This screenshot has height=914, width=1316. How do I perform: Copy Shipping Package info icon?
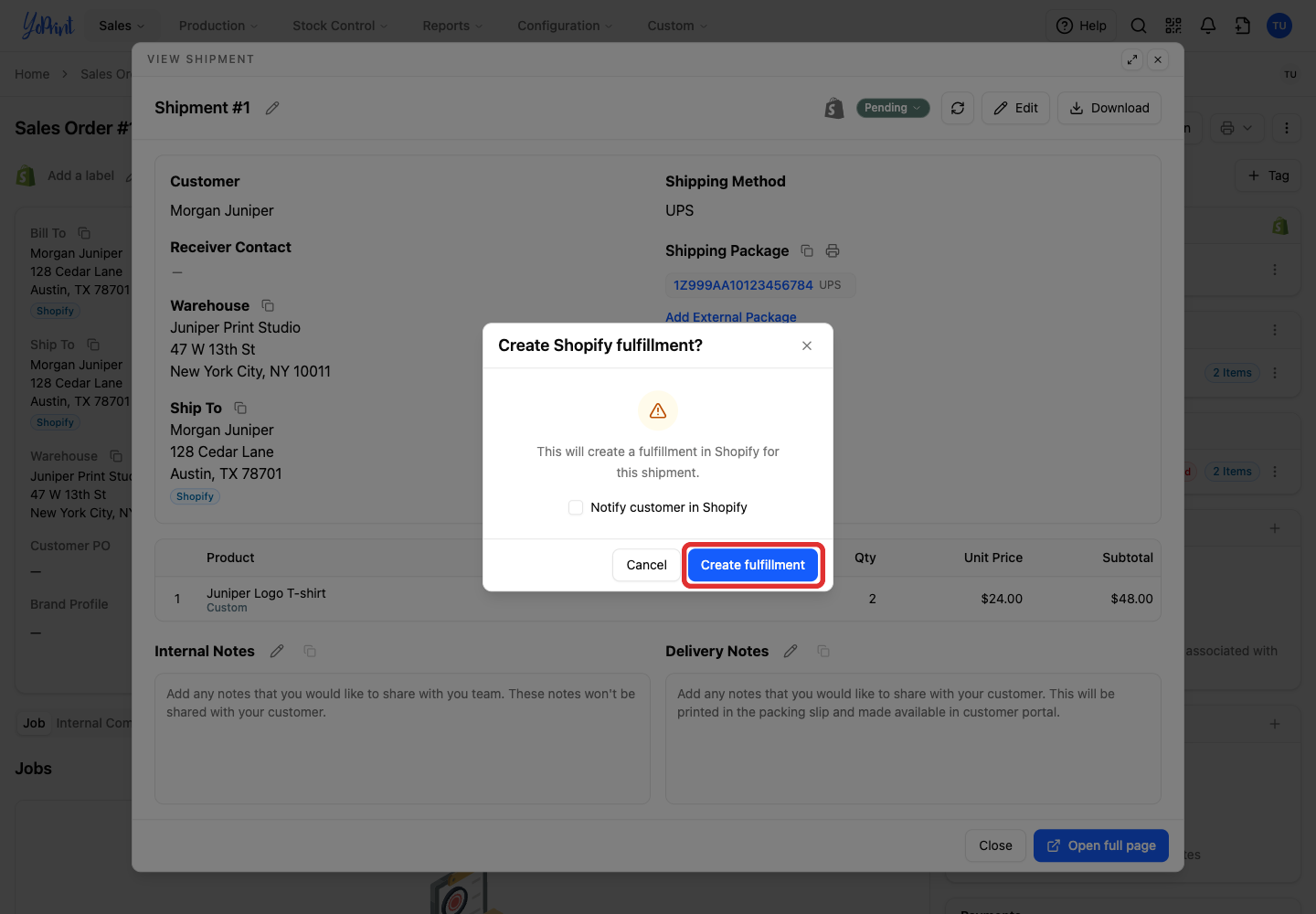pyautogui.click(x=807, y=250)
